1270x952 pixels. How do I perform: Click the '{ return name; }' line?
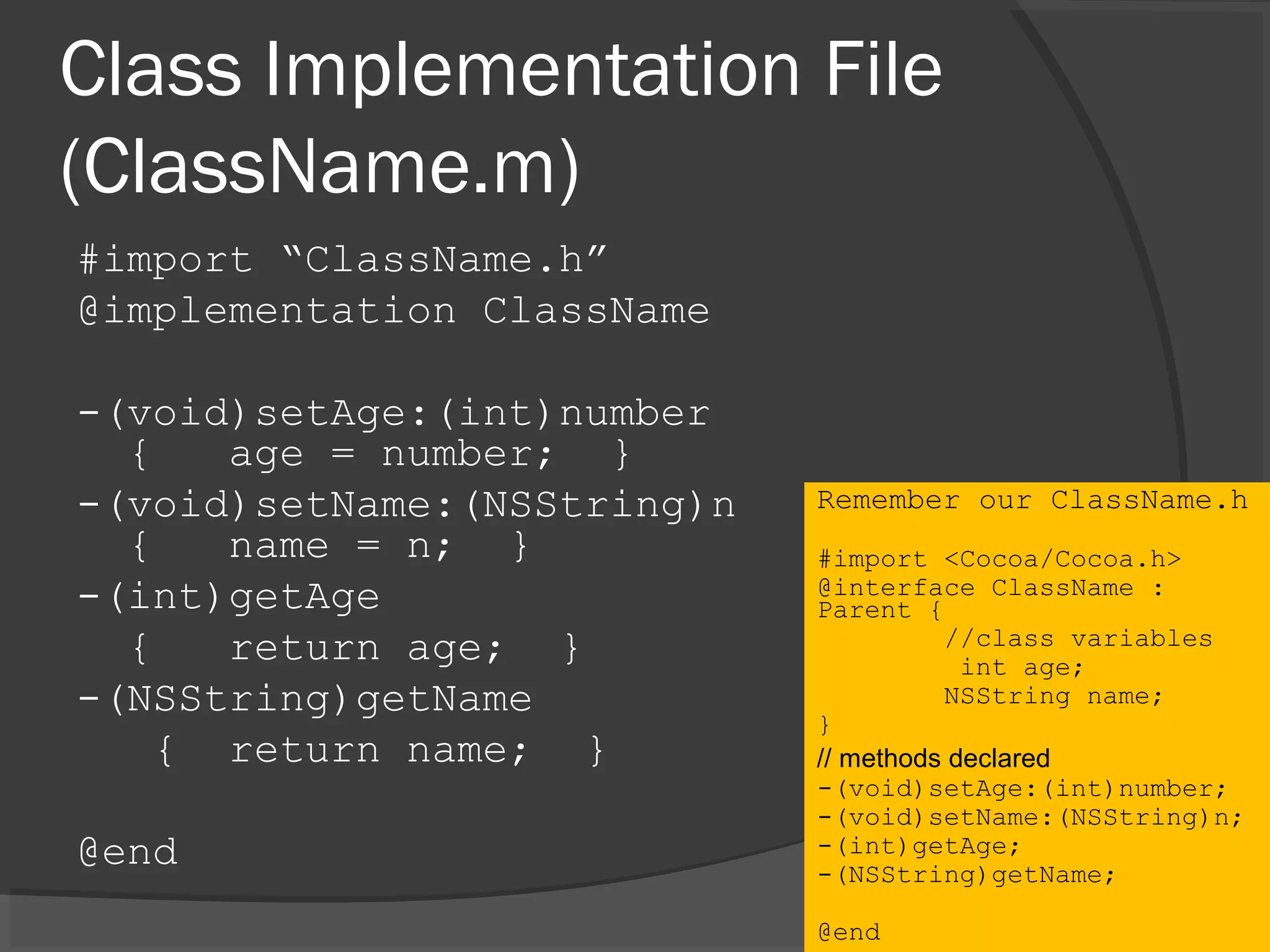click(x=381, y=751)
